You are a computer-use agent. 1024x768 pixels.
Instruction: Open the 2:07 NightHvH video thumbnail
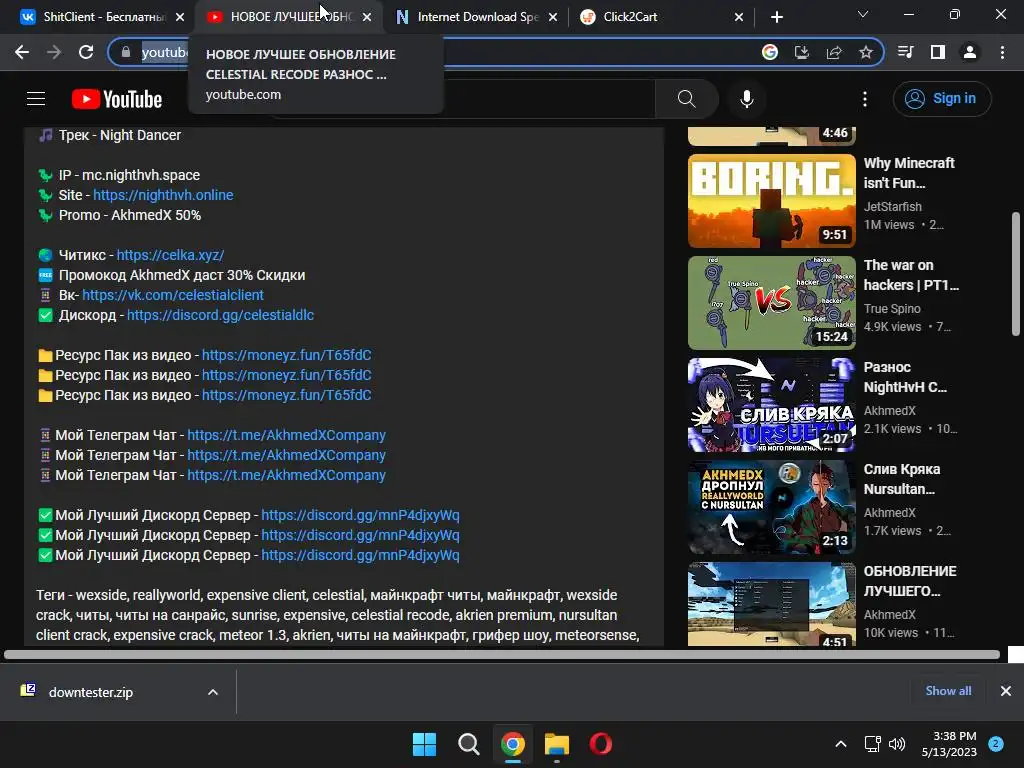(x=771, y=405)
